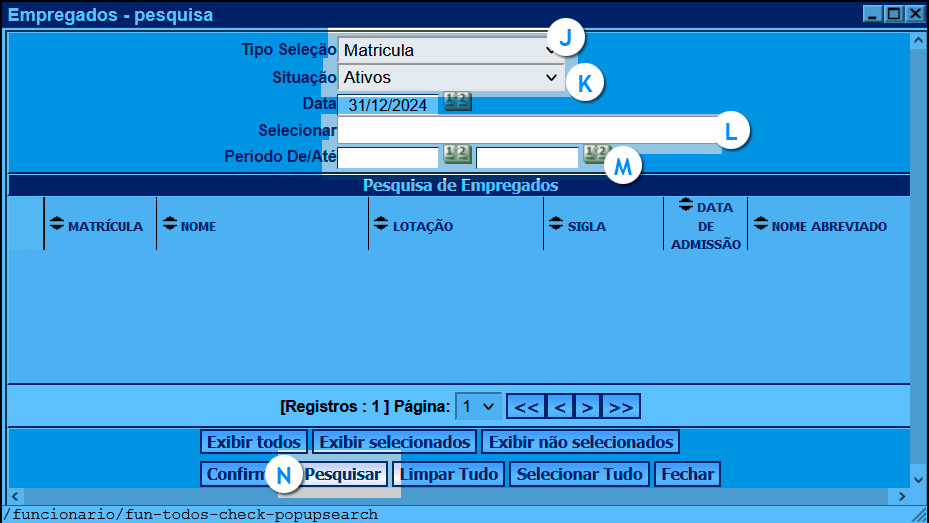Maximize the Empregados - pesquisa window
The image size is (929, 523).
click(893, 14)
